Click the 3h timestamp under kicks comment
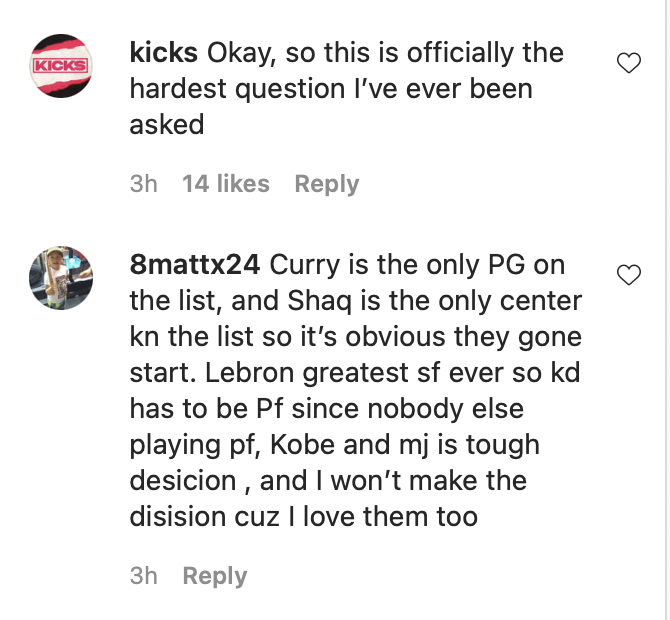This screenshot has width=670, height=620. (144, 184)
